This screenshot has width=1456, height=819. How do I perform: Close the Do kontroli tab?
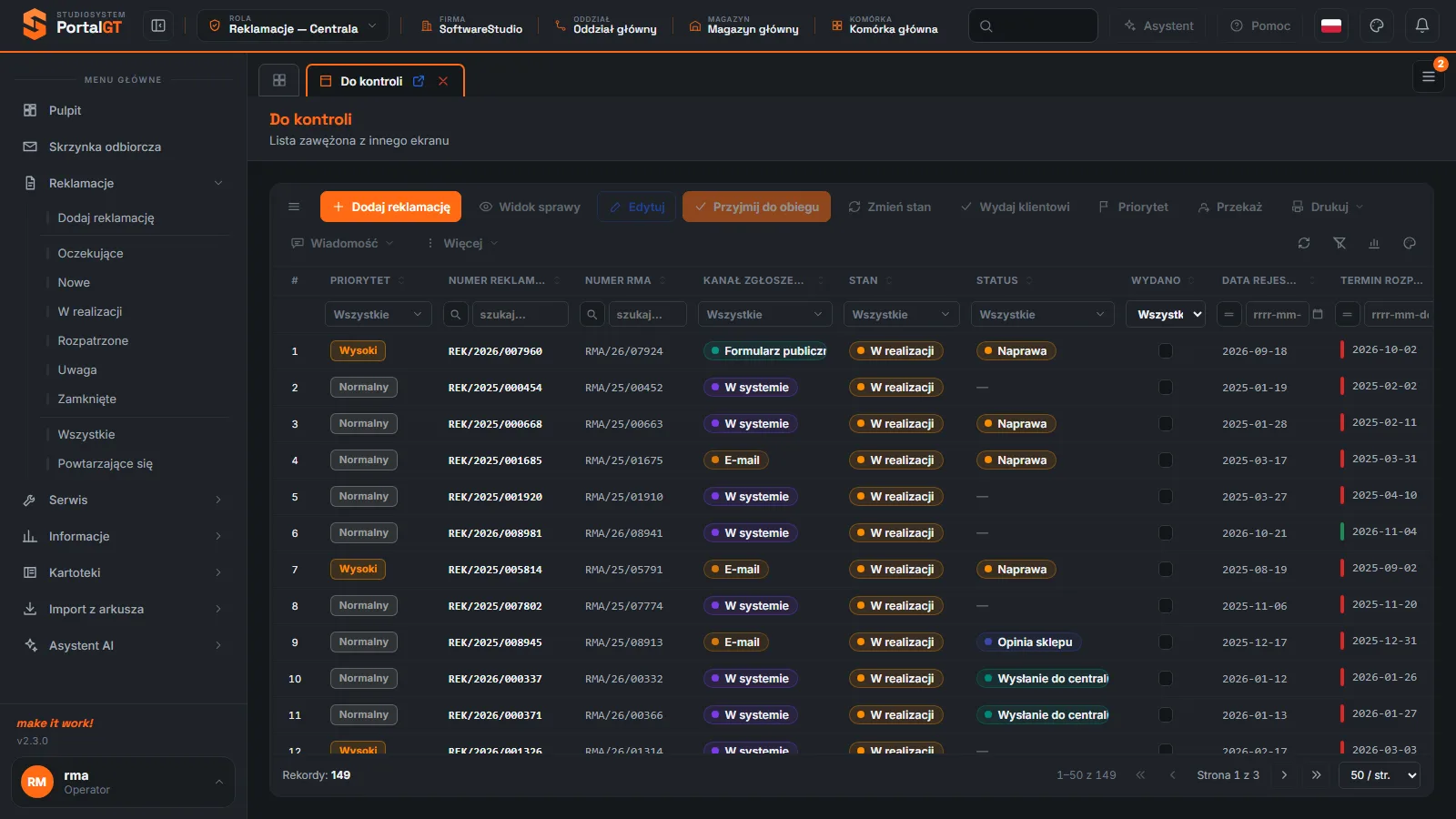(x=443, y=81)
